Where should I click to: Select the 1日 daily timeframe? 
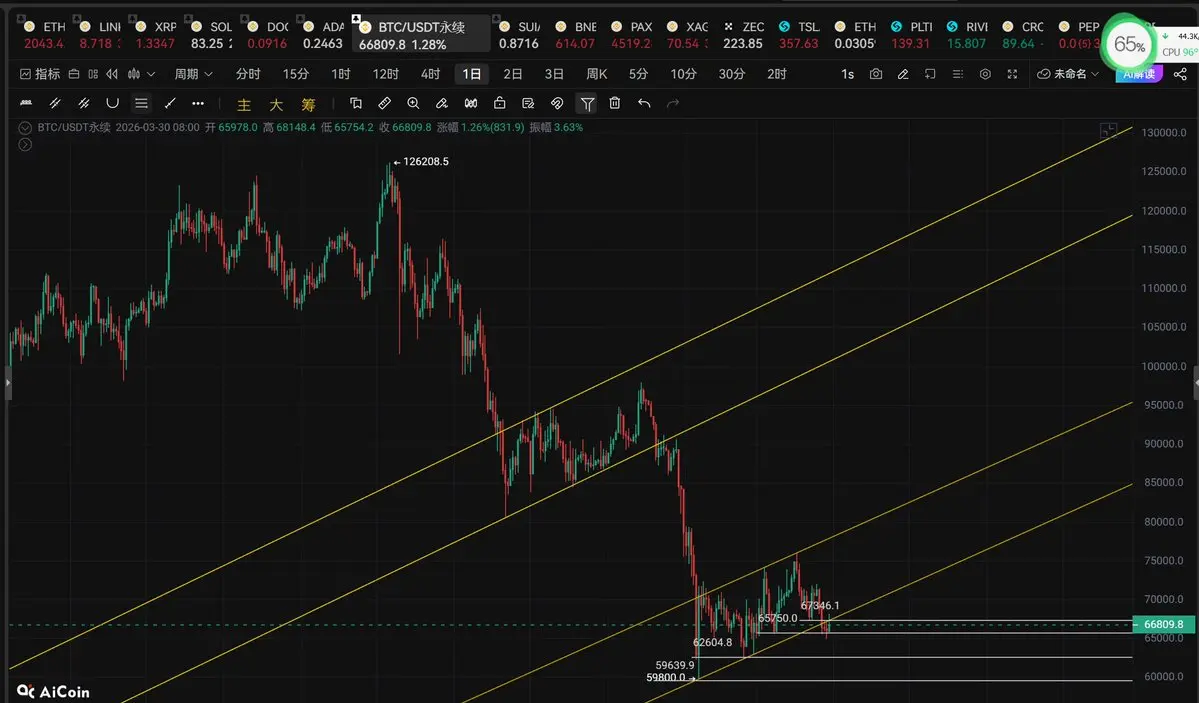click(472, 74)
